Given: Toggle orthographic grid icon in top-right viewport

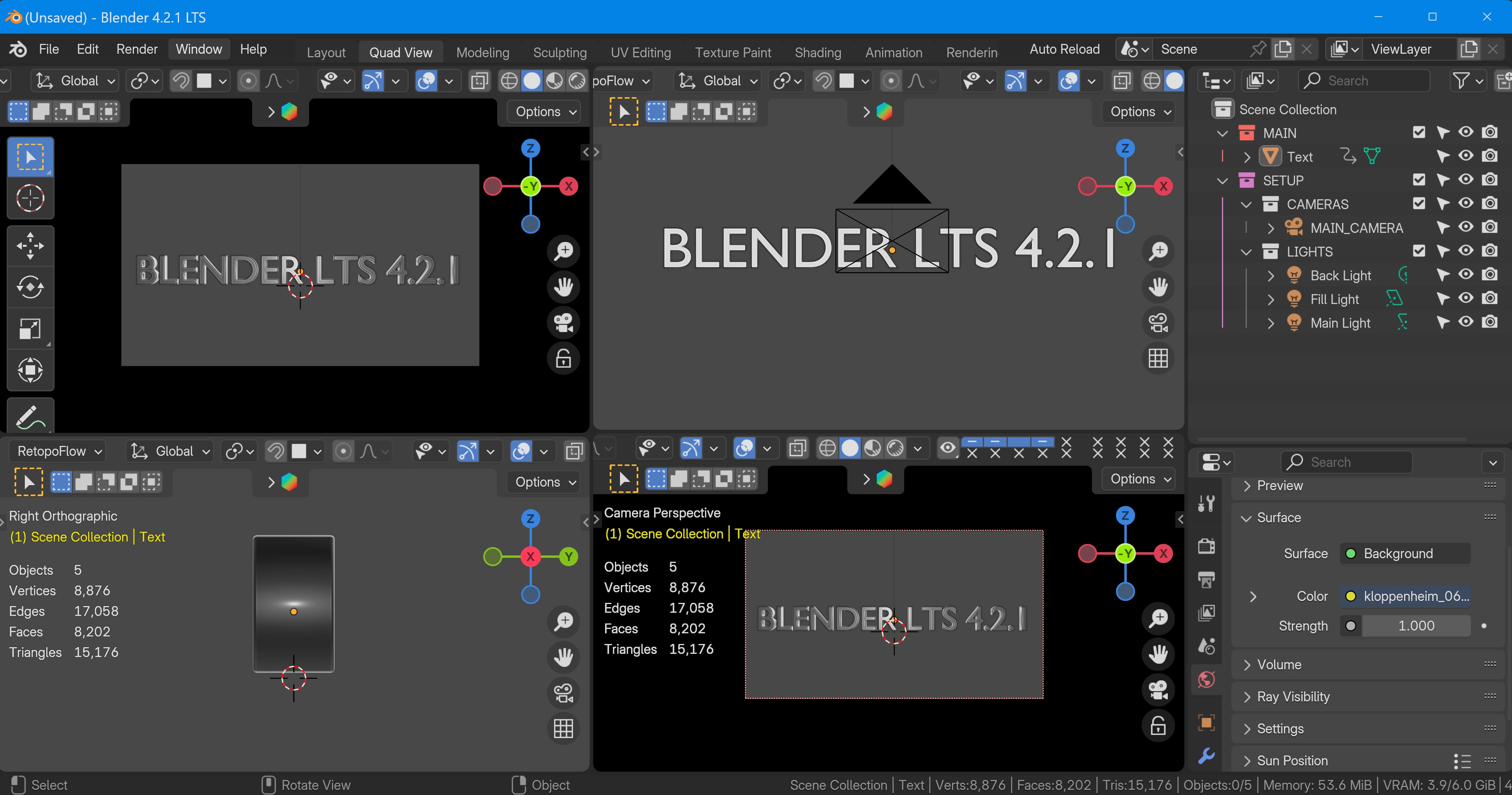Looking at the screenshot, I should [x=1158, y=358].
